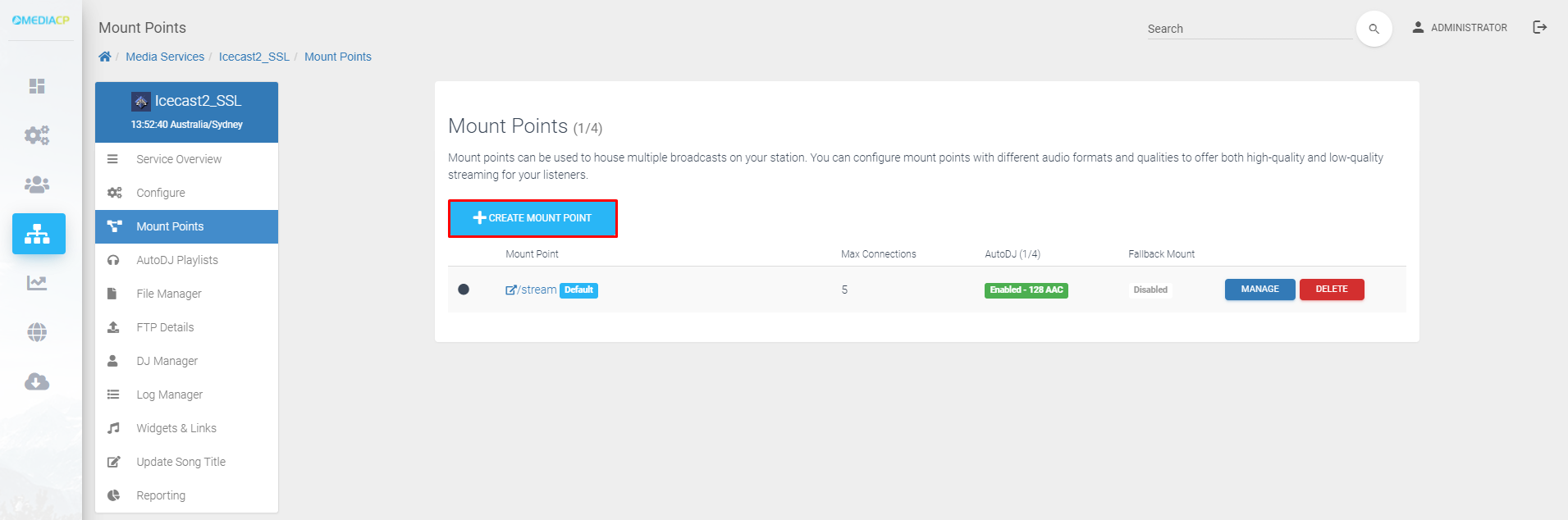Screen dimensions: 1568x520
Task: Click the home icon in the breadcrumb
Action: (105, 57)
